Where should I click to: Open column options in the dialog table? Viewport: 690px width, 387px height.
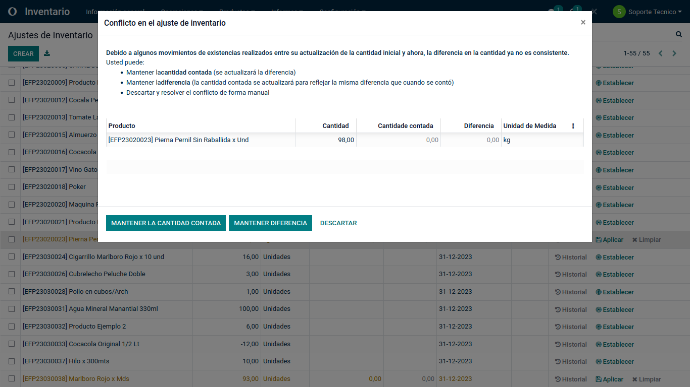573,126
